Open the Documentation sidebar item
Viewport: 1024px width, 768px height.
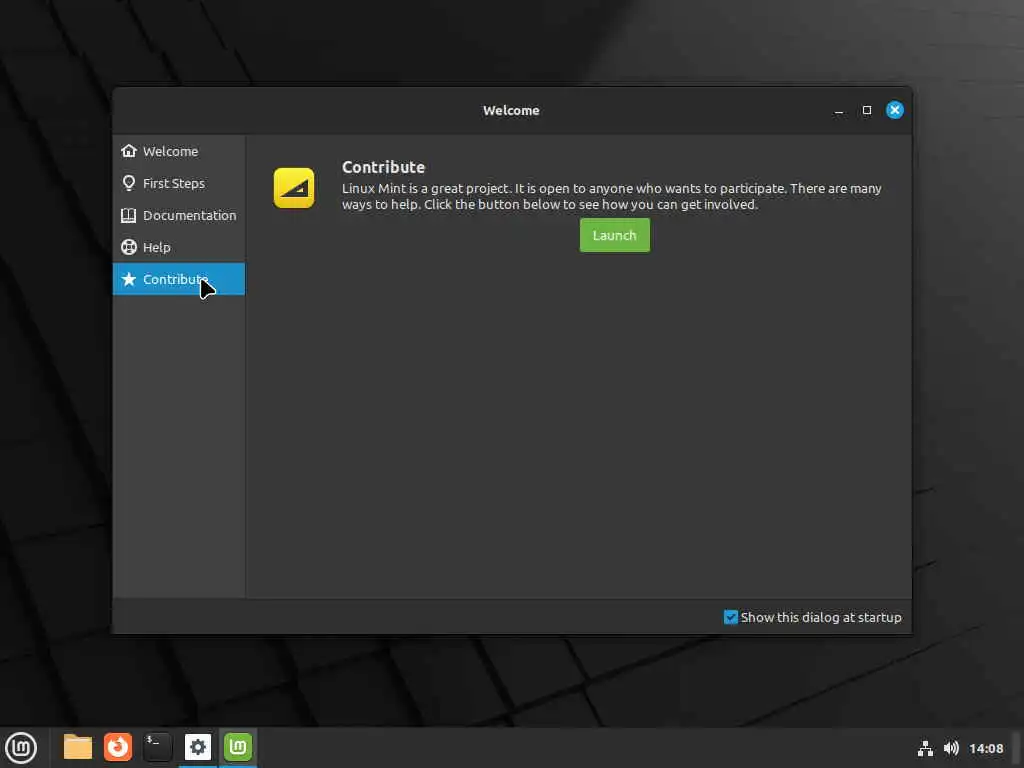click(x=178, y=215)
